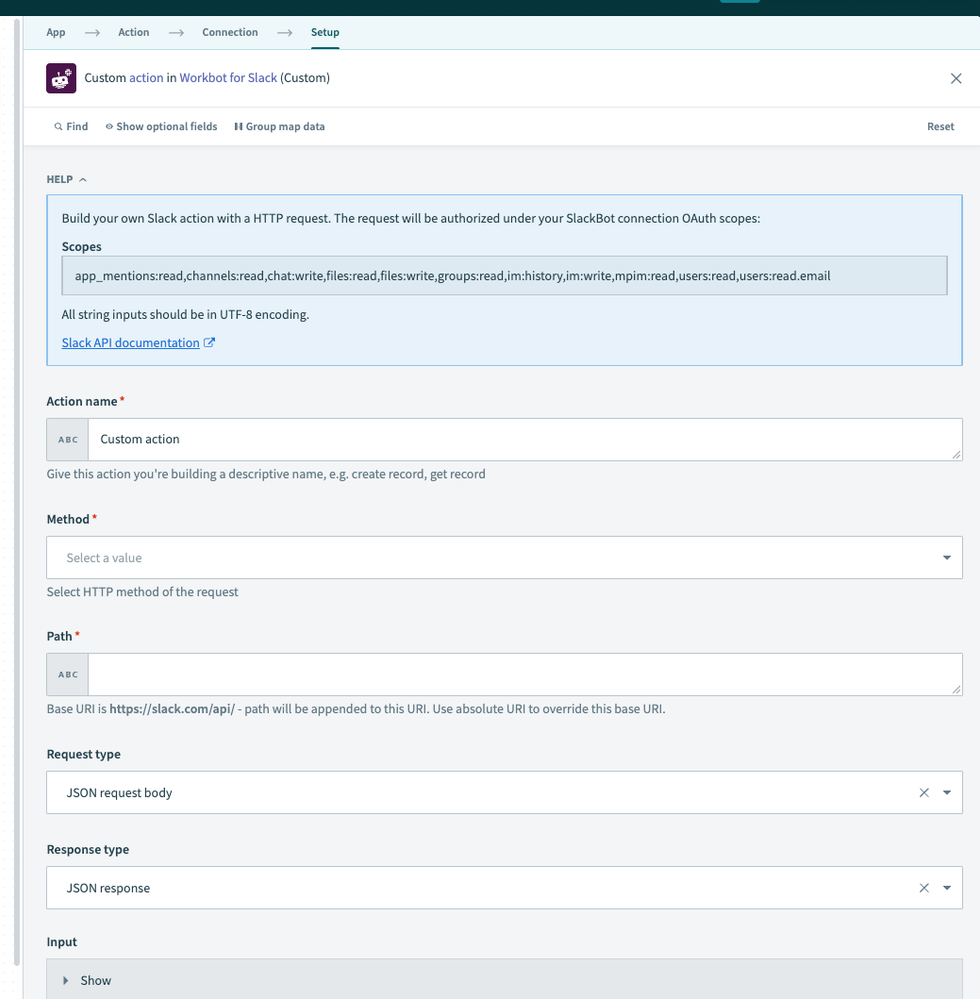
Task: Go to the App step tab
Action: (x=55, y=32)
